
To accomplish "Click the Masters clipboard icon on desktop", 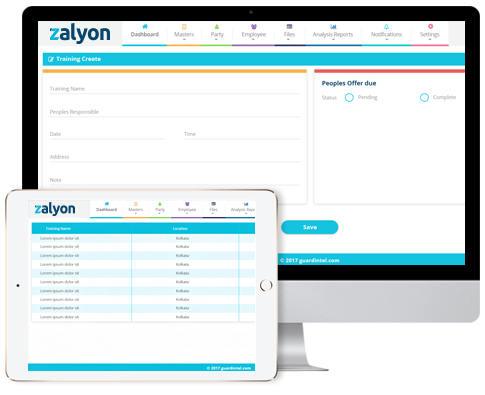I will point(184,26).
